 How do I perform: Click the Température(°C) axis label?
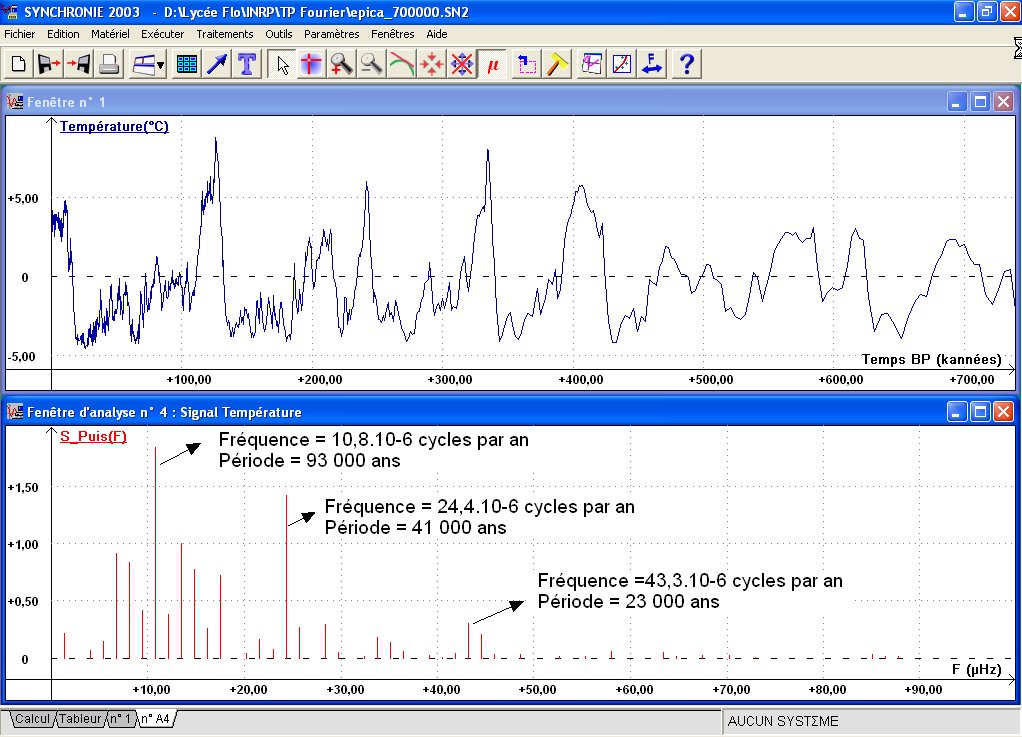(114, 127)
